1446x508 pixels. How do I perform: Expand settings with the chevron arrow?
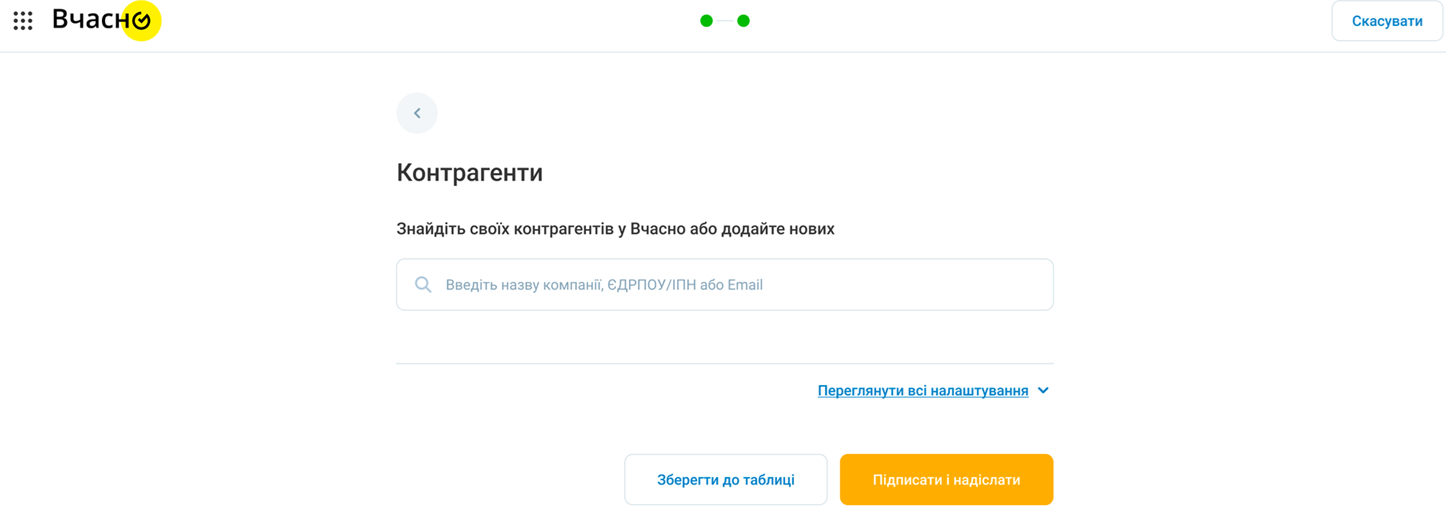(x=1043, y=391)
